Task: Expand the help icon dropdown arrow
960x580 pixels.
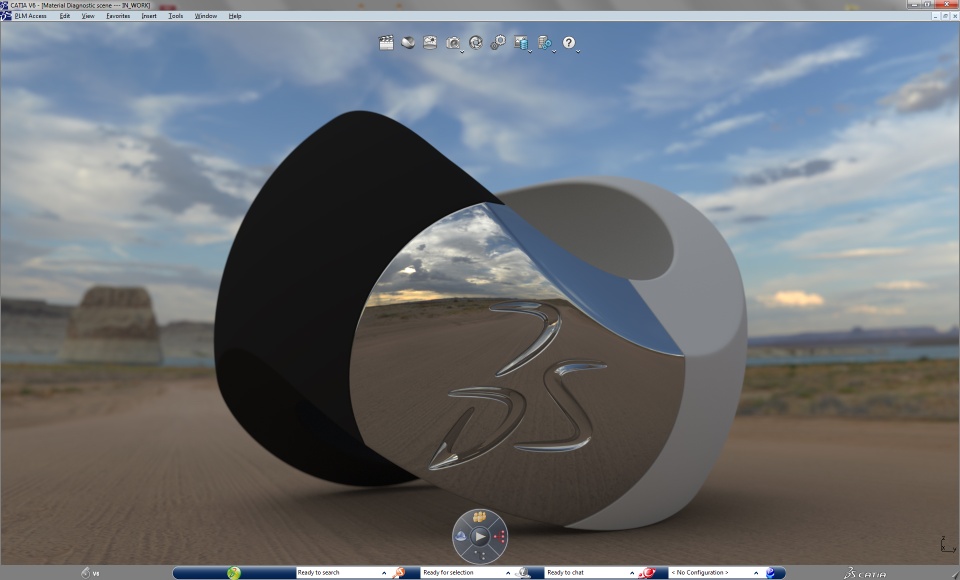Action: [578, 51]
